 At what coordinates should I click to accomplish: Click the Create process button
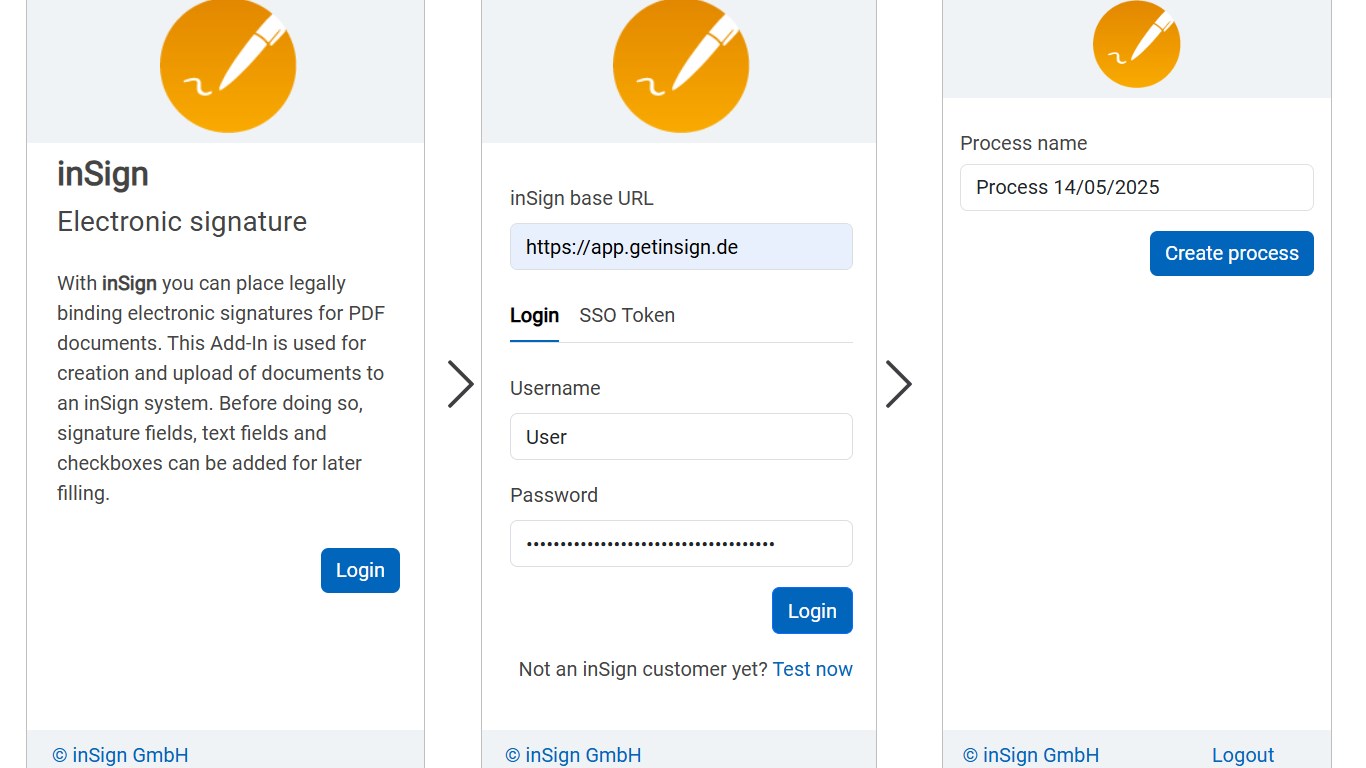tap(1231, 254)
